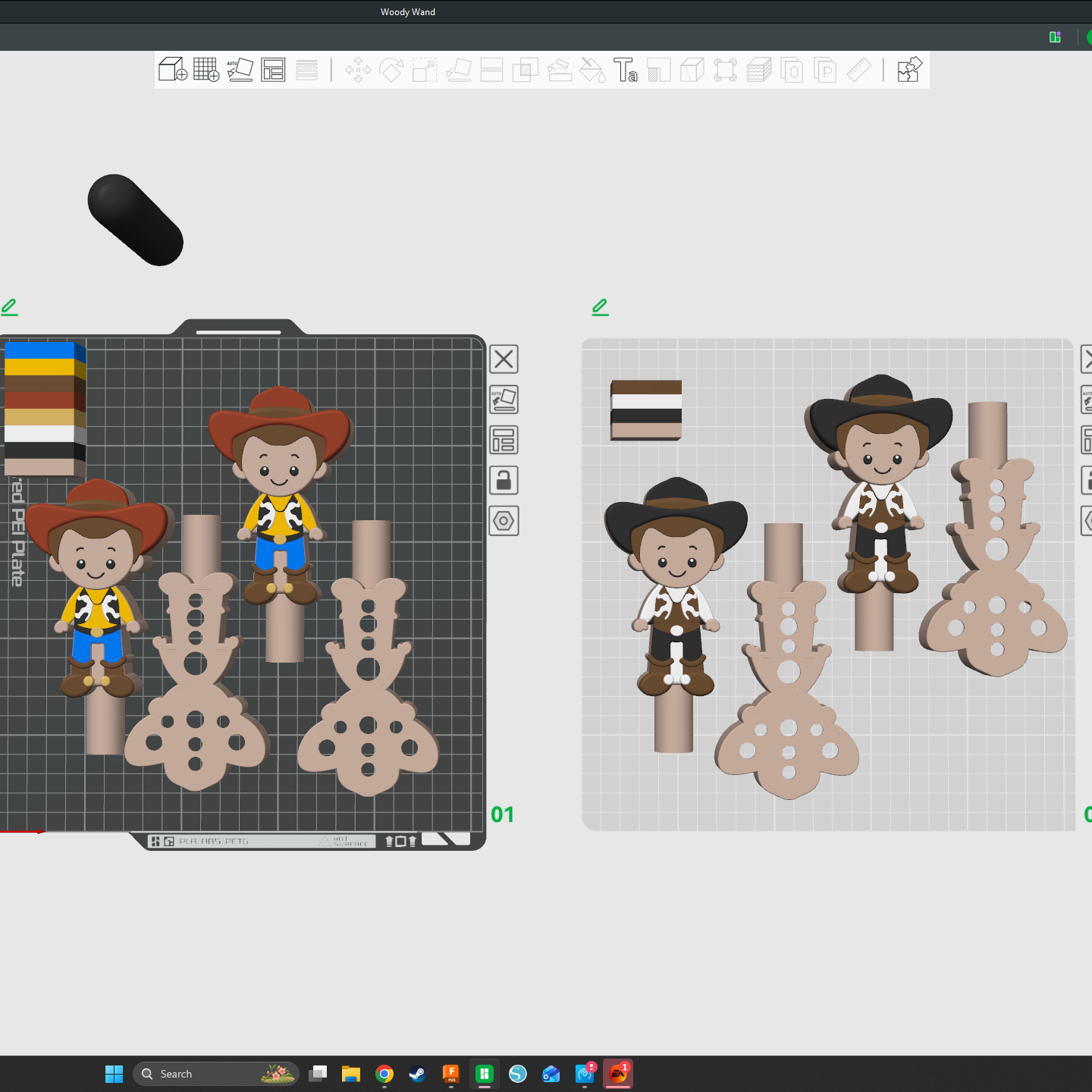Screen dimensions: 1092x1092
Task: Click the Bambu Studio taskbar icon
Action: [x=485, y=1074]
